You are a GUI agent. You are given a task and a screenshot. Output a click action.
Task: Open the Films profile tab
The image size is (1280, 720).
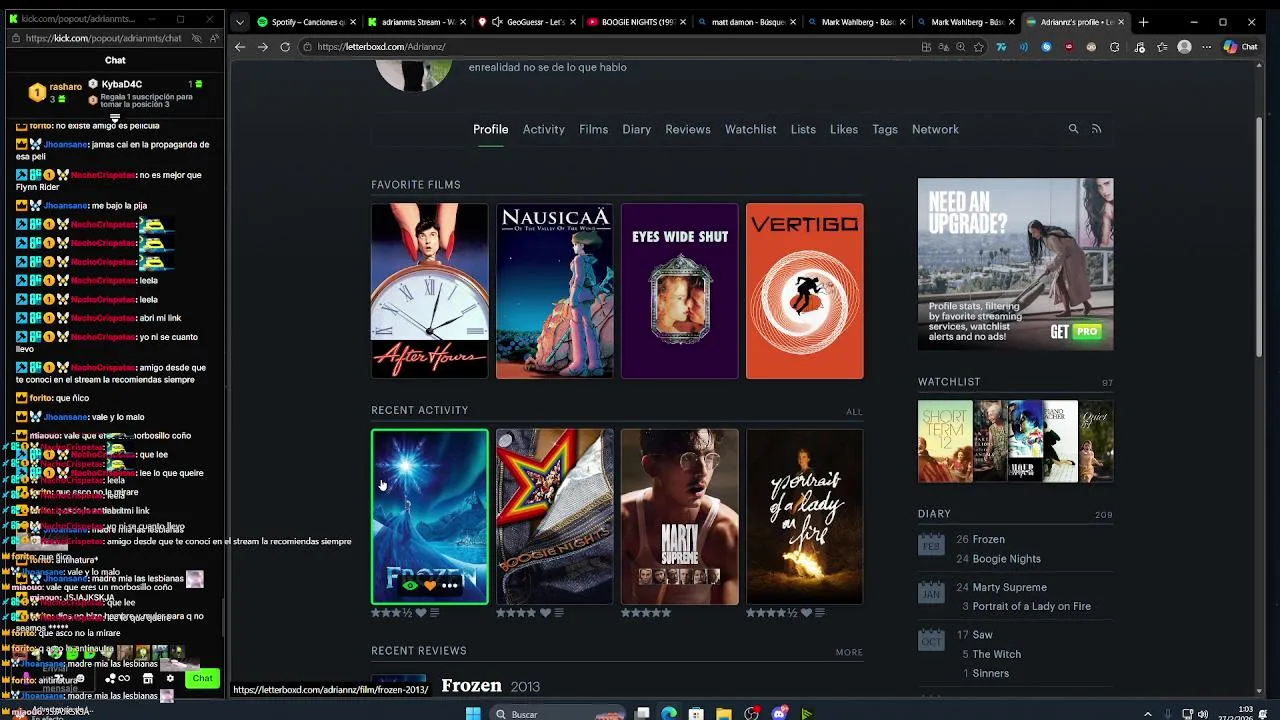pyautogui.click(x=593, y=129)
